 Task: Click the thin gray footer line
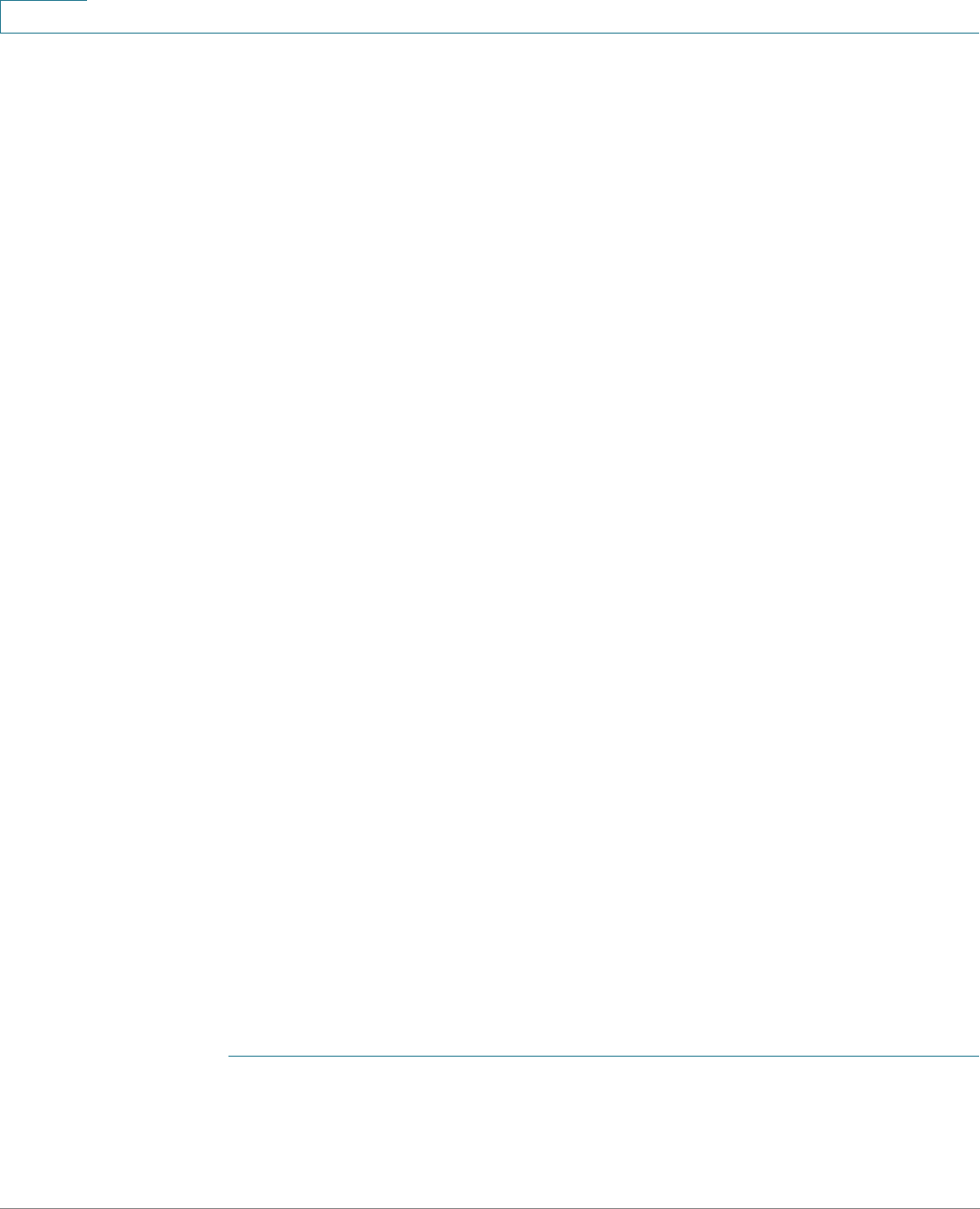490,1208
